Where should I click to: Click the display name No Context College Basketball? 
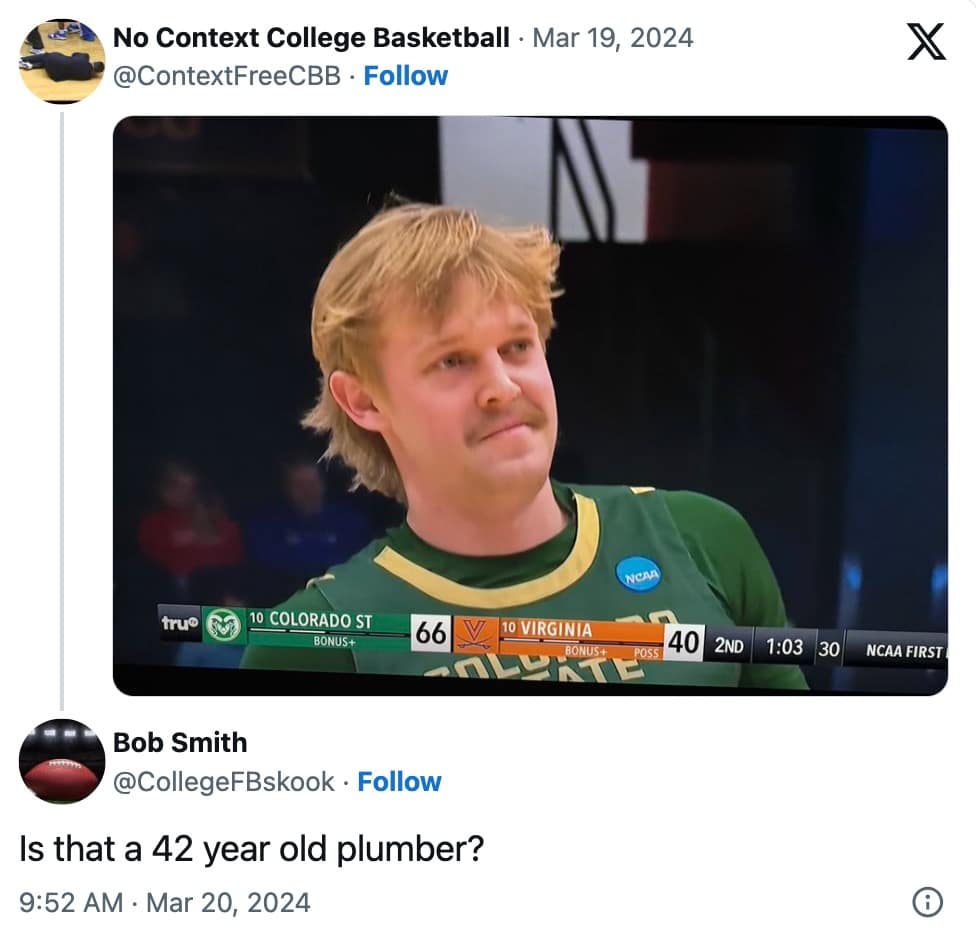[310, 38]
